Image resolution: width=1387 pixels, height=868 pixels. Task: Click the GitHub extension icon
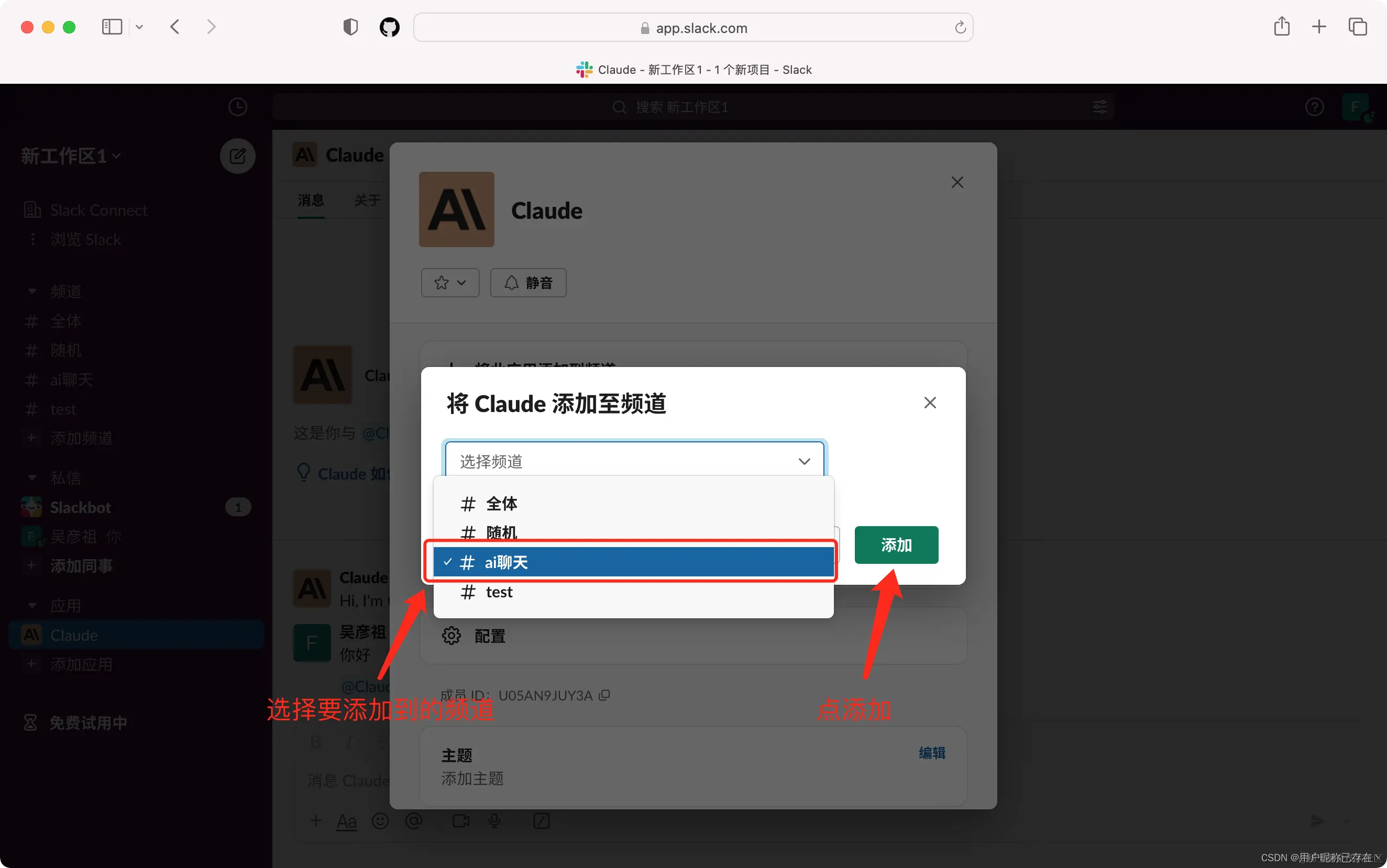(389, 27)
